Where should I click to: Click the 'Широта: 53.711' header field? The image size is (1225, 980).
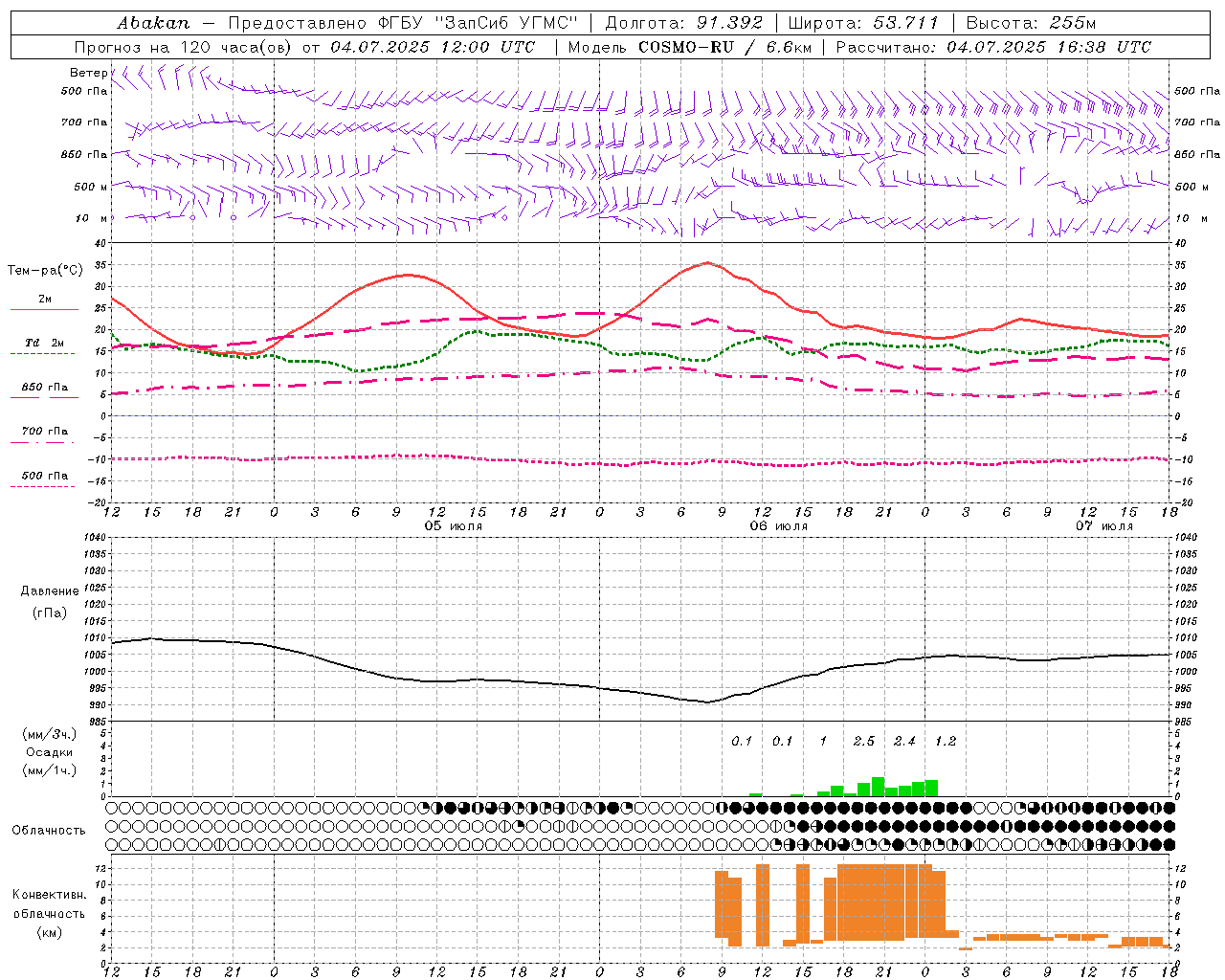click(863, 22)
